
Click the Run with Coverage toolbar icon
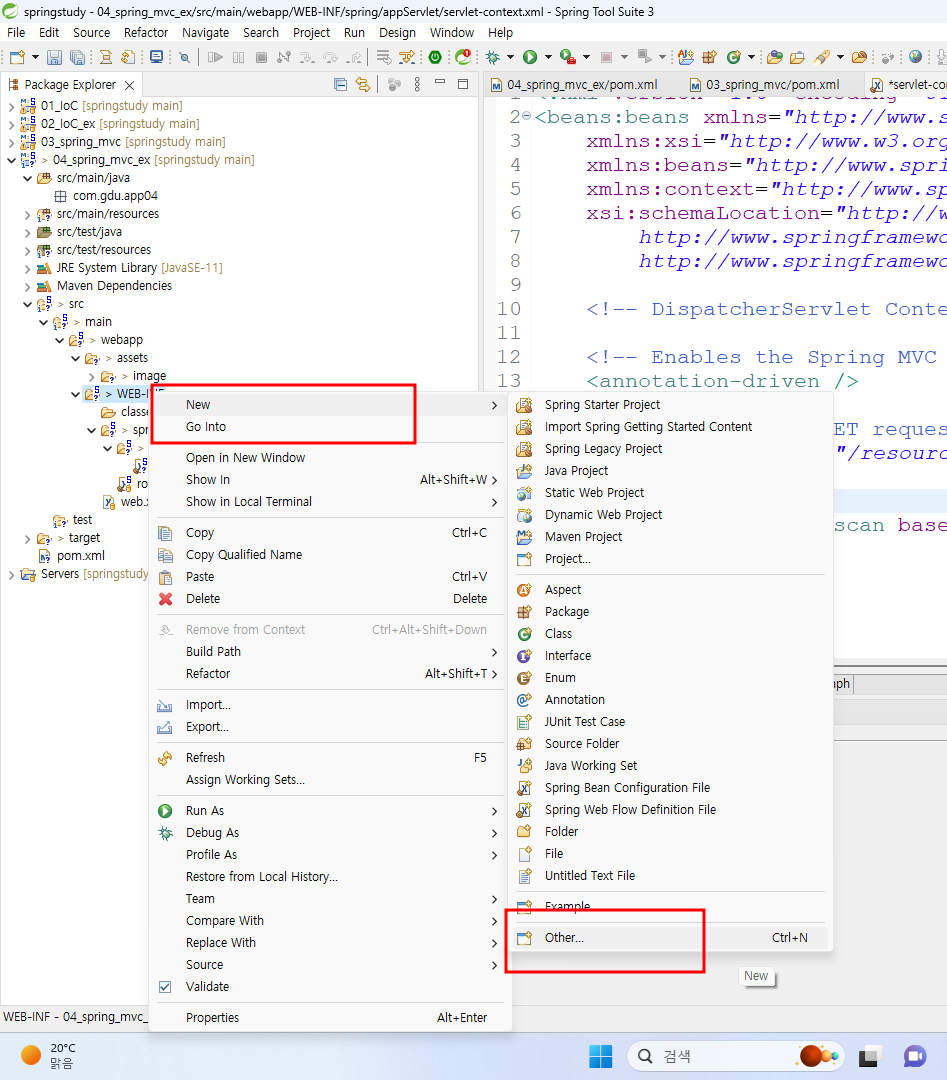[x=568, y=57]
